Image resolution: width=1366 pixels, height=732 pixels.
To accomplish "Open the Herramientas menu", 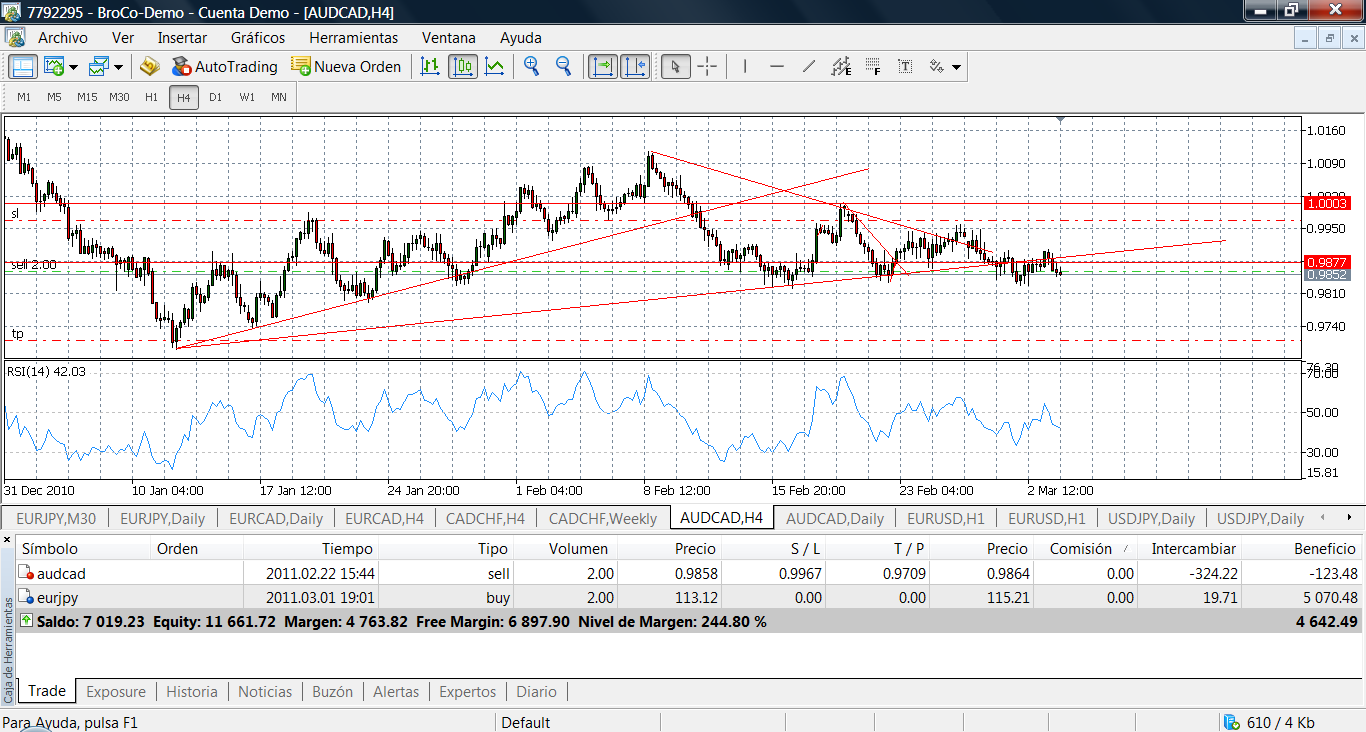I will (x=353, y=38).
